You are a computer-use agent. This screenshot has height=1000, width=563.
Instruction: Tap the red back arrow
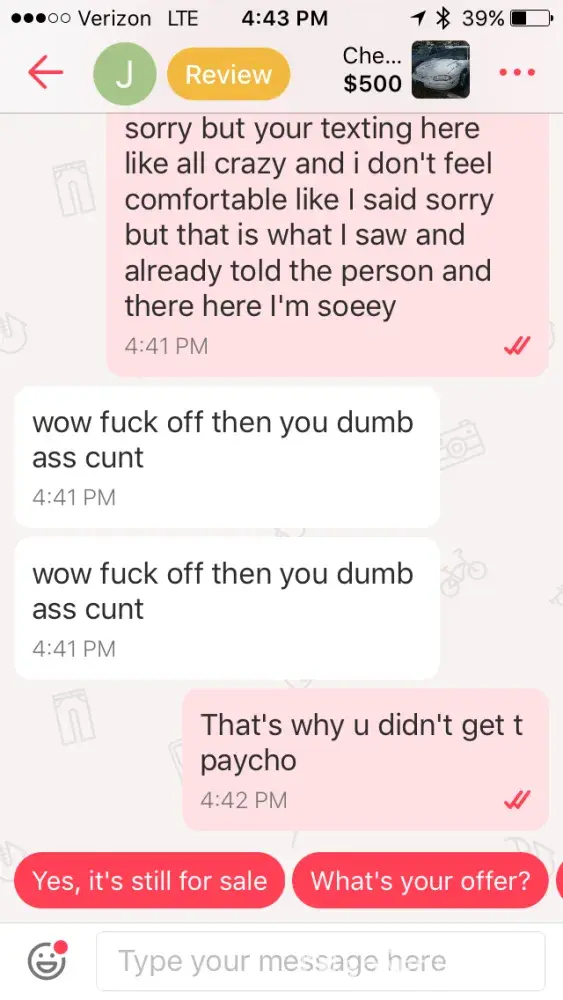46,71
